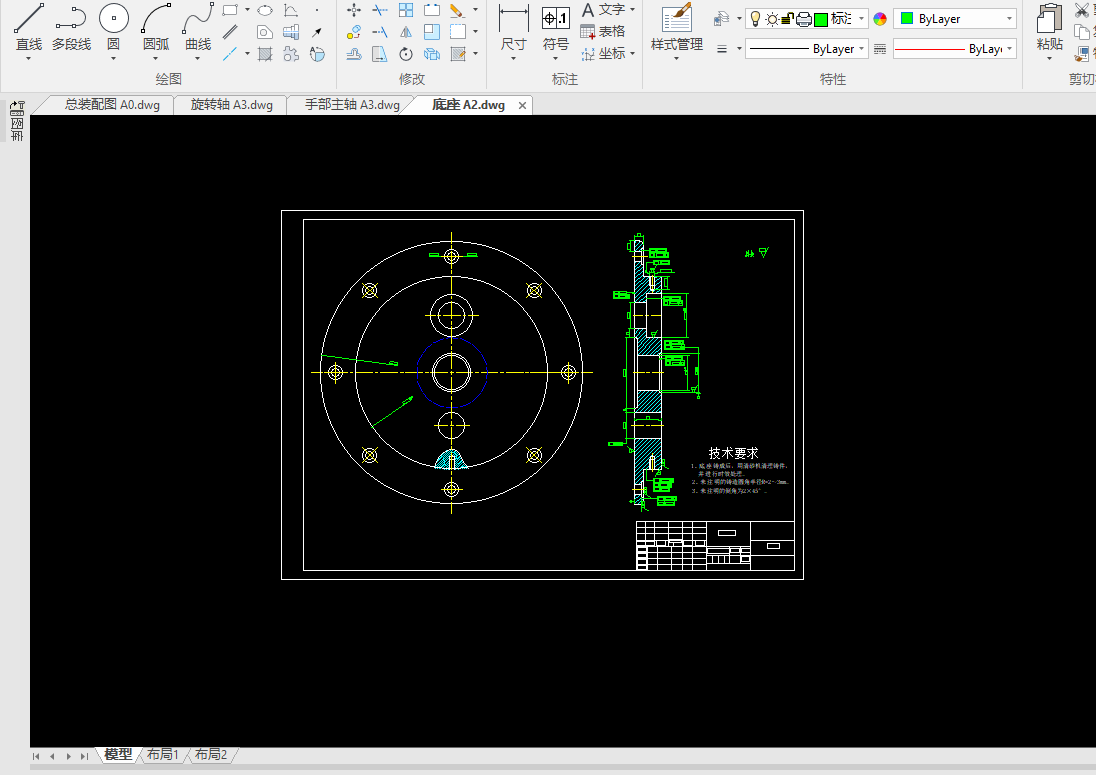Switch to the 旋转轴 A3.dwg tab
The width and height of the screenshot is (1096, 775).
(x=231, y=105)
